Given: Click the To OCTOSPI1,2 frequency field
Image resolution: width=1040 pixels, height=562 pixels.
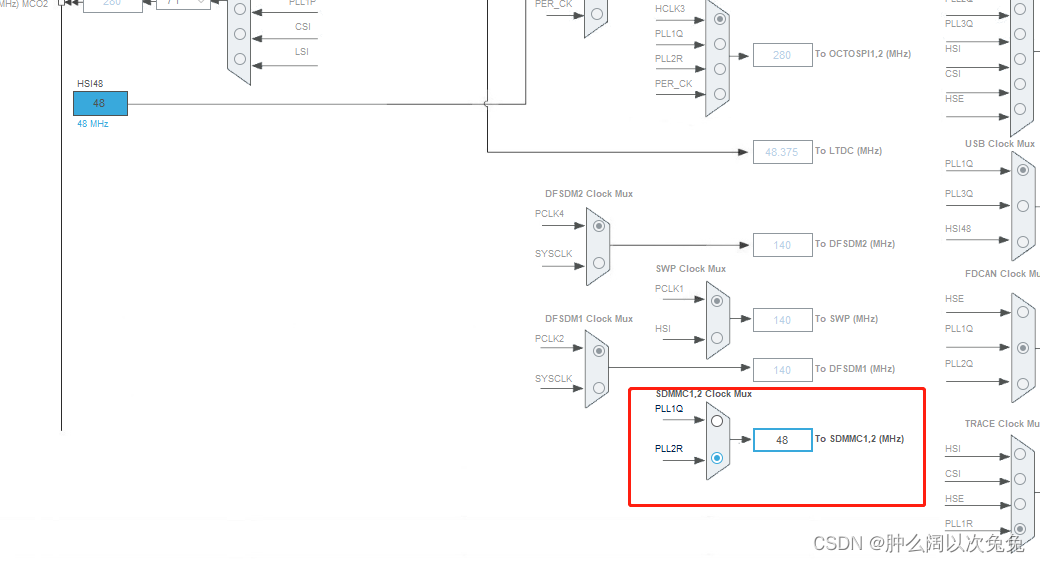Looking at the screenshot, I should [783, 55].
